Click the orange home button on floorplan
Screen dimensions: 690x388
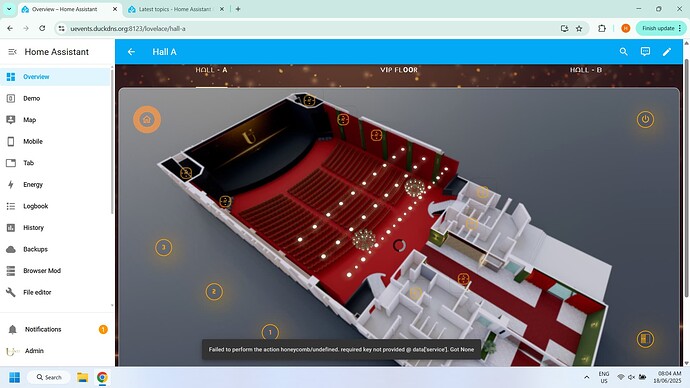pos(147,119)
